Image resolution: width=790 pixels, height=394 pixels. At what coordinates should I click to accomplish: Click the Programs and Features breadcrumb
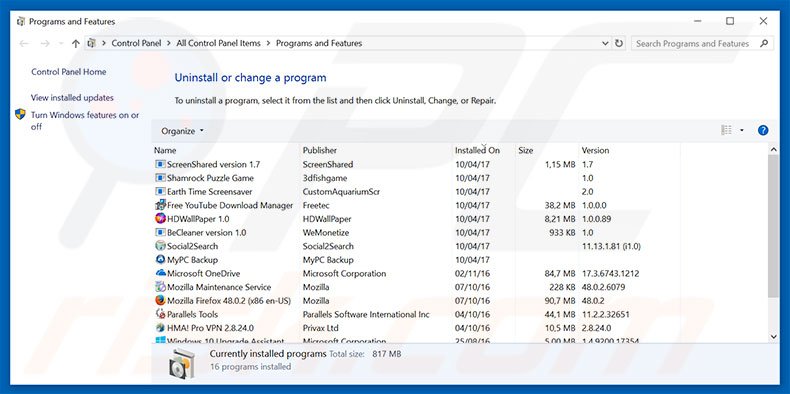pyautogui.click(x=319, y=43)
